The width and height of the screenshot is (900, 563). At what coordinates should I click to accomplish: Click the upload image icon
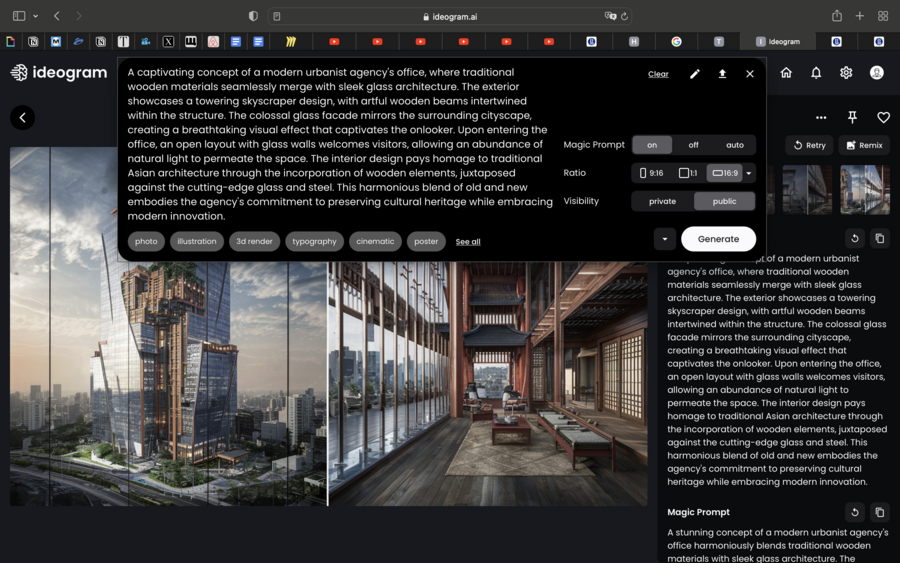tap(722, 74)
